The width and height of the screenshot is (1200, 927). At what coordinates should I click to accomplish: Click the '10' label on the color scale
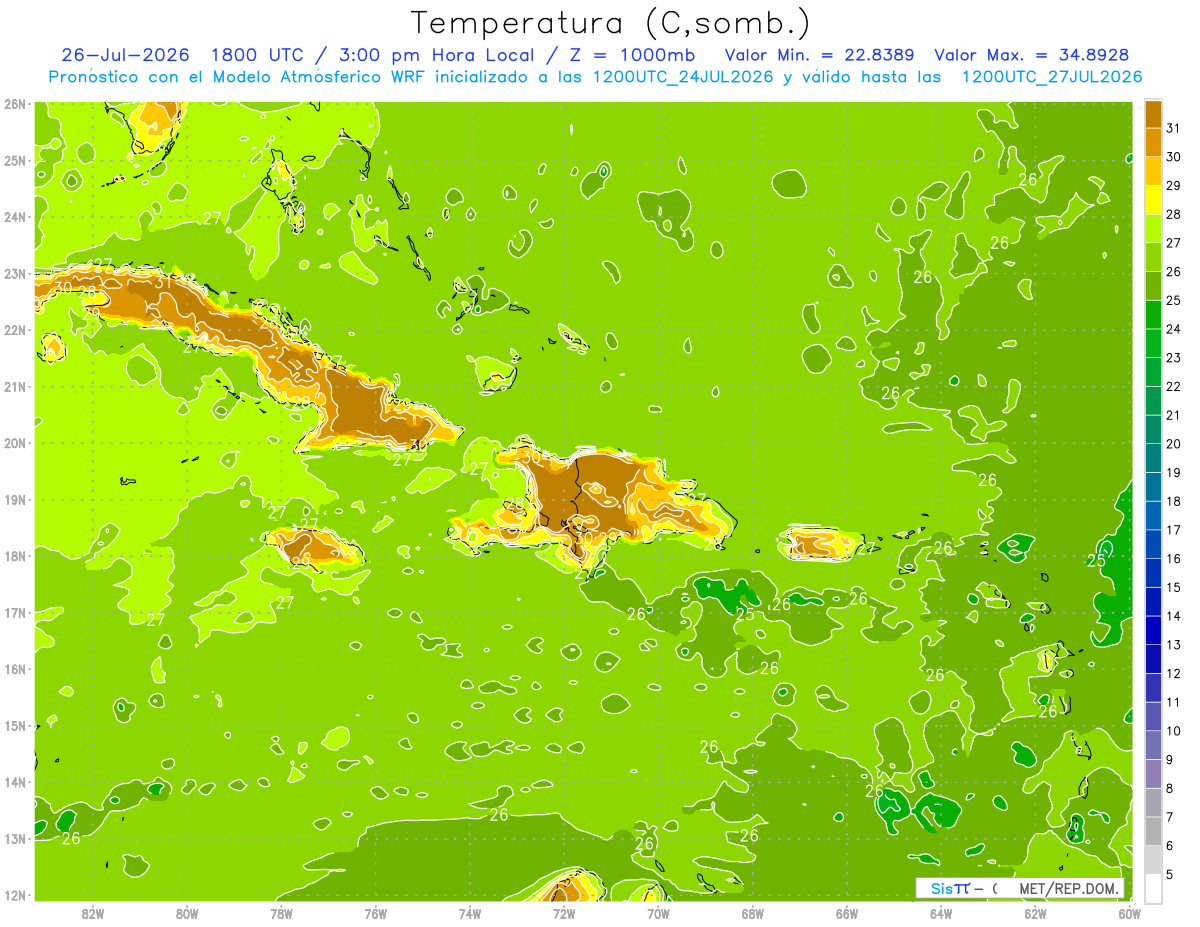(1174, 731)
